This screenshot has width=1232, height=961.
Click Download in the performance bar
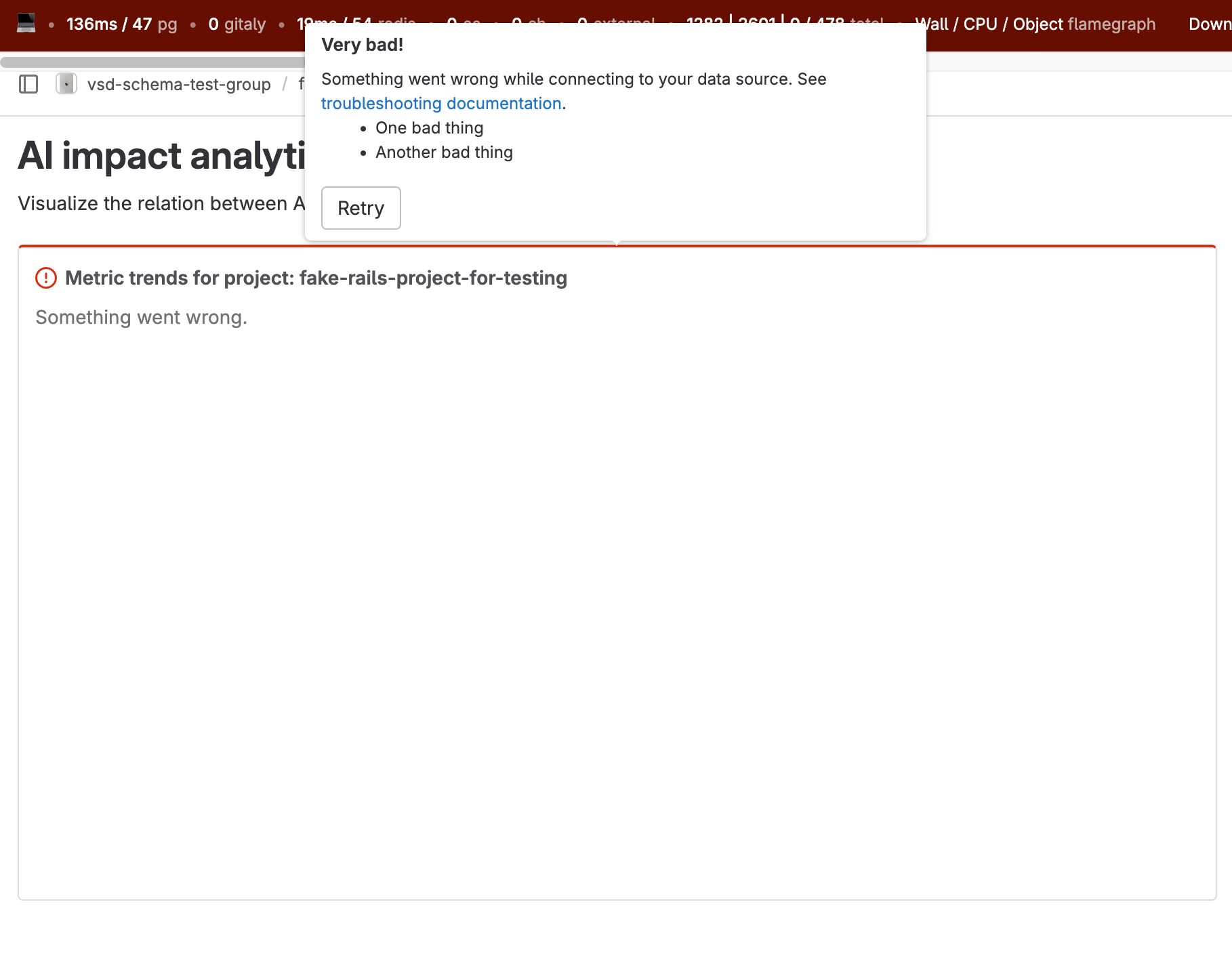[1210, 24]
